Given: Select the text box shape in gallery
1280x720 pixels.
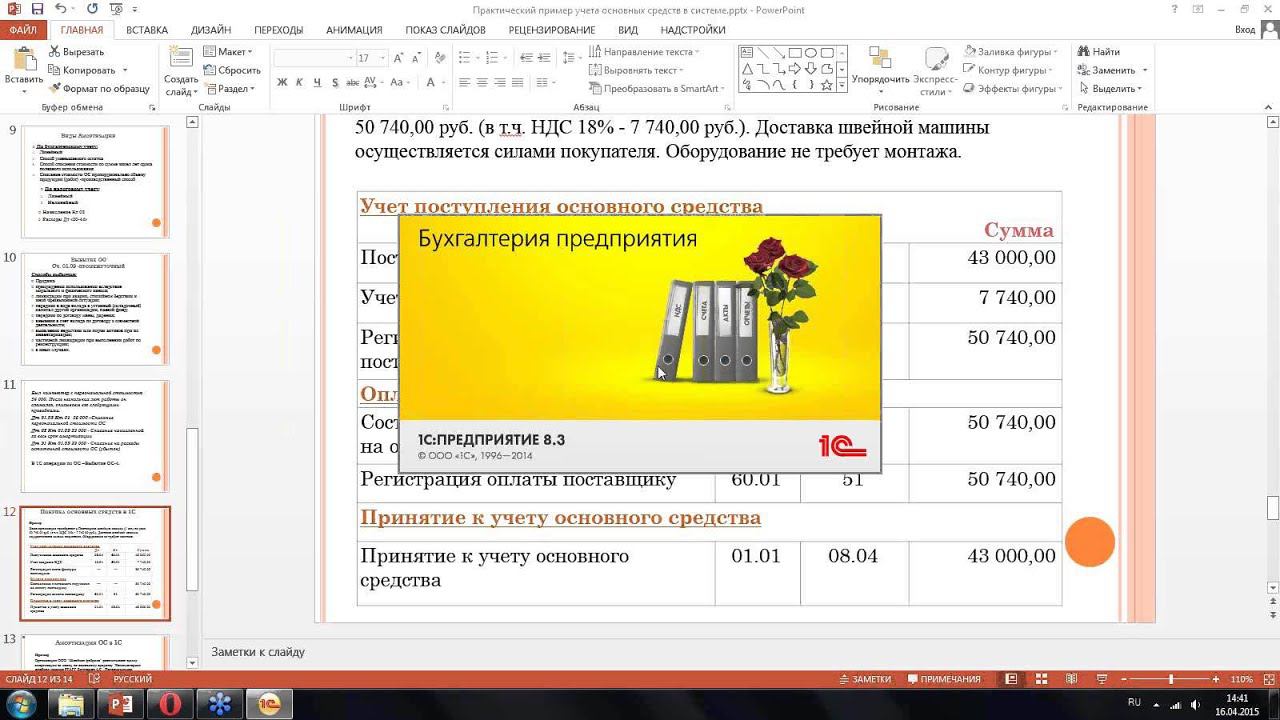Looking at the screenshot, I should click(747, 53).
